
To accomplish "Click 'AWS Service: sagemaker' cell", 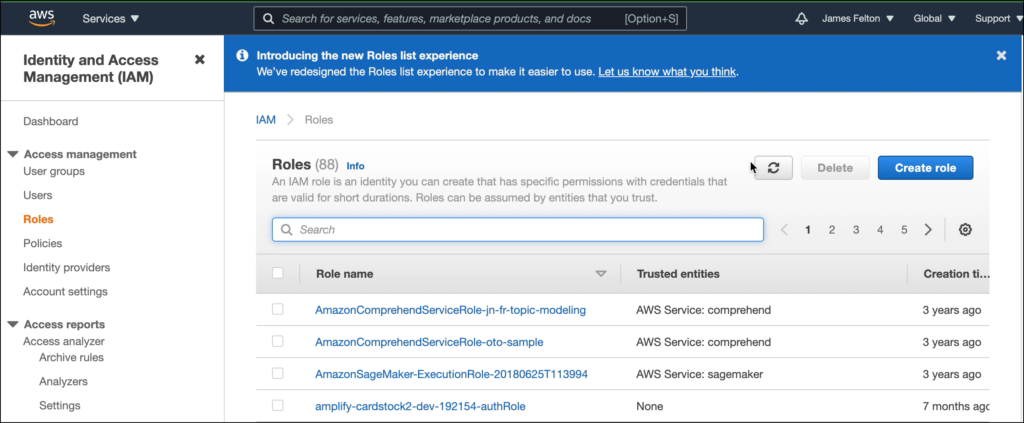I will (x=699, y=374).
